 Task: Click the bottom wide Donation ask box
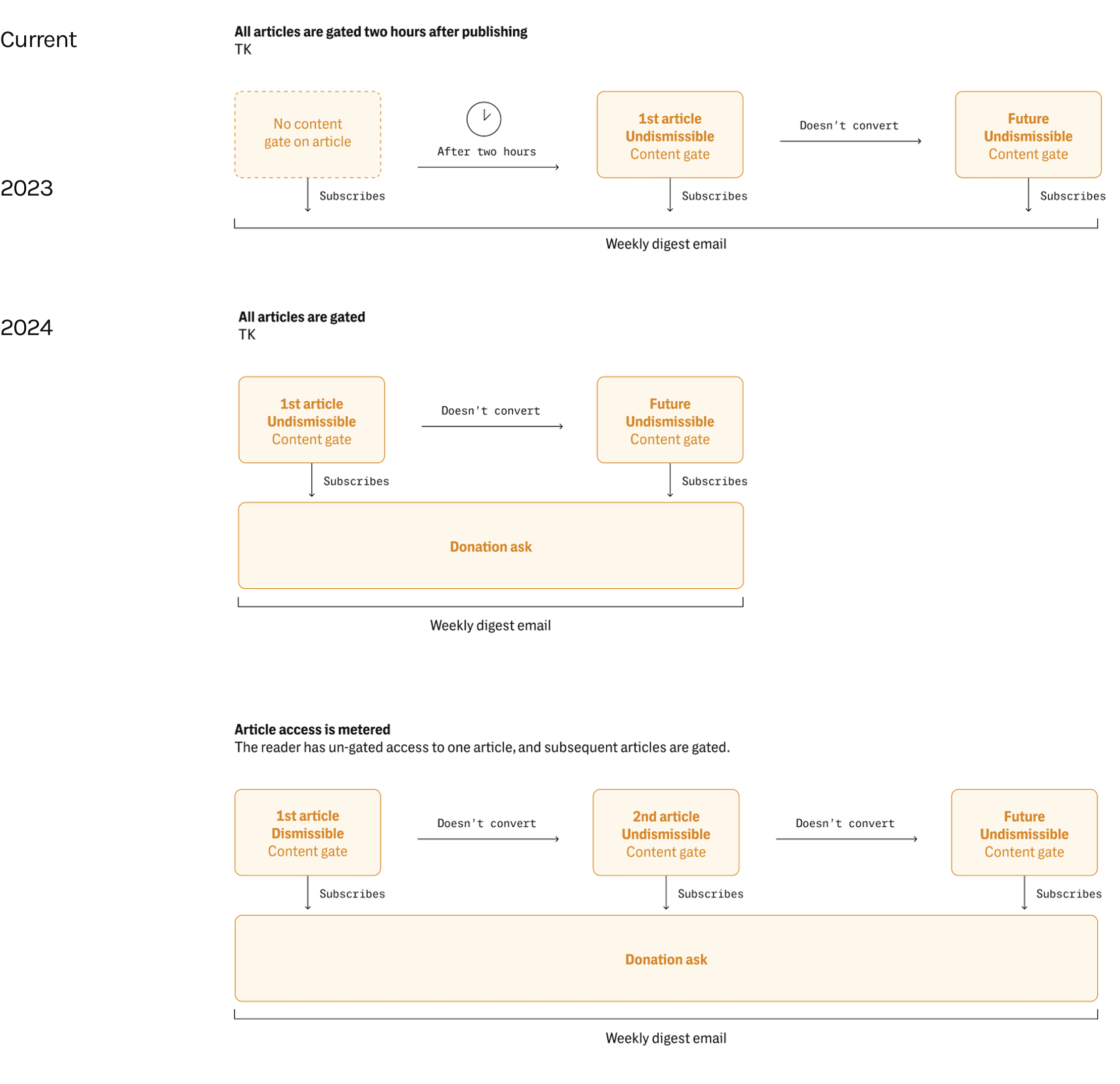coord(666,959)
